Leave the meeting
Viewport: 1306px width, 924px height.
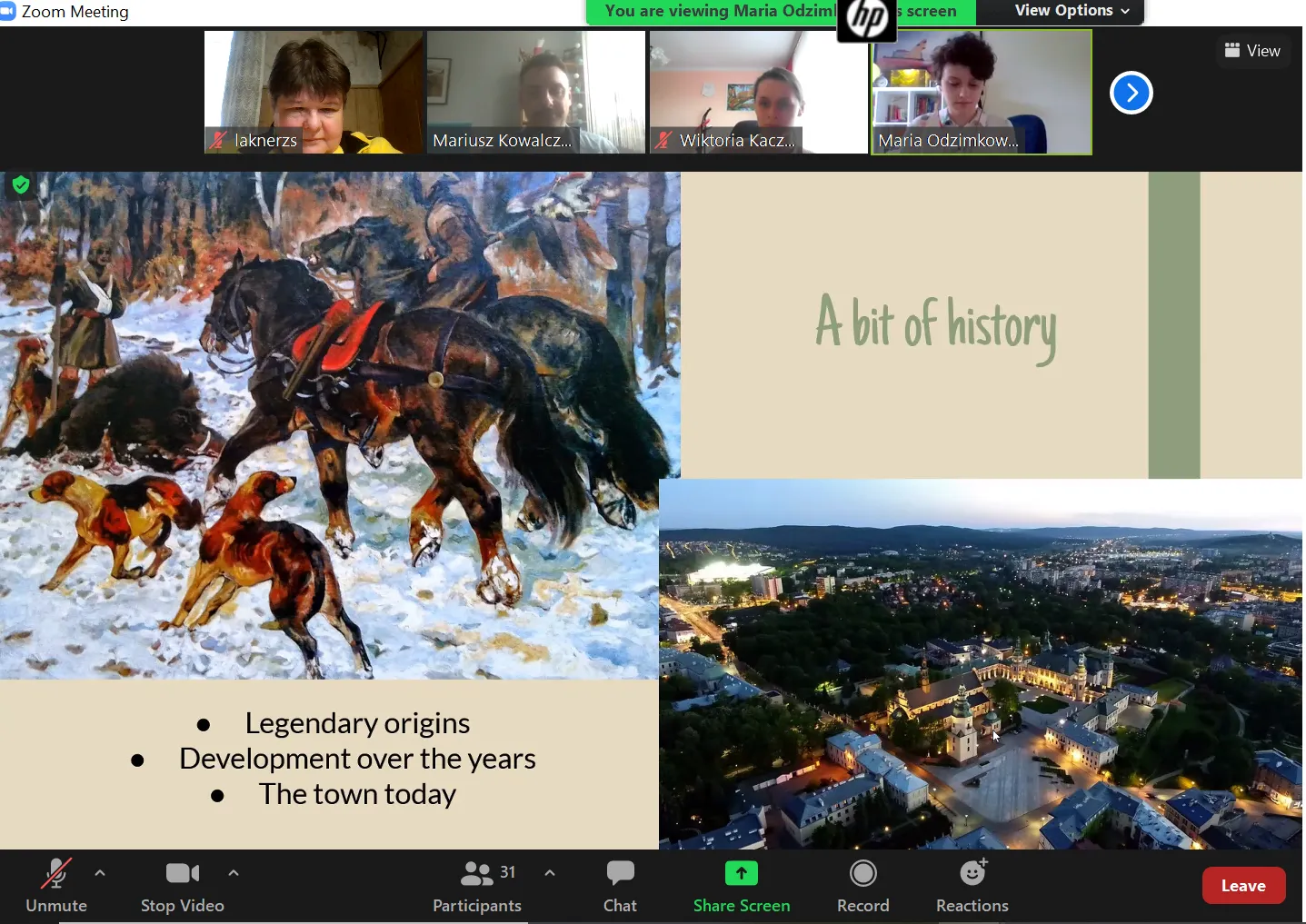click(x=1243, y=886)
